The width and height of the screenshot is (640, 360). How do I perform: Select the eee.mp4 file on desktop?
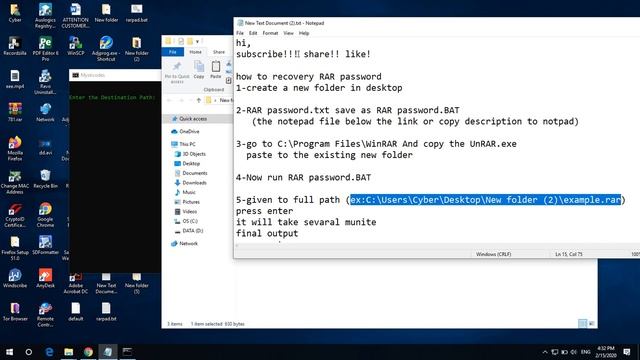(x=15, y=79)
